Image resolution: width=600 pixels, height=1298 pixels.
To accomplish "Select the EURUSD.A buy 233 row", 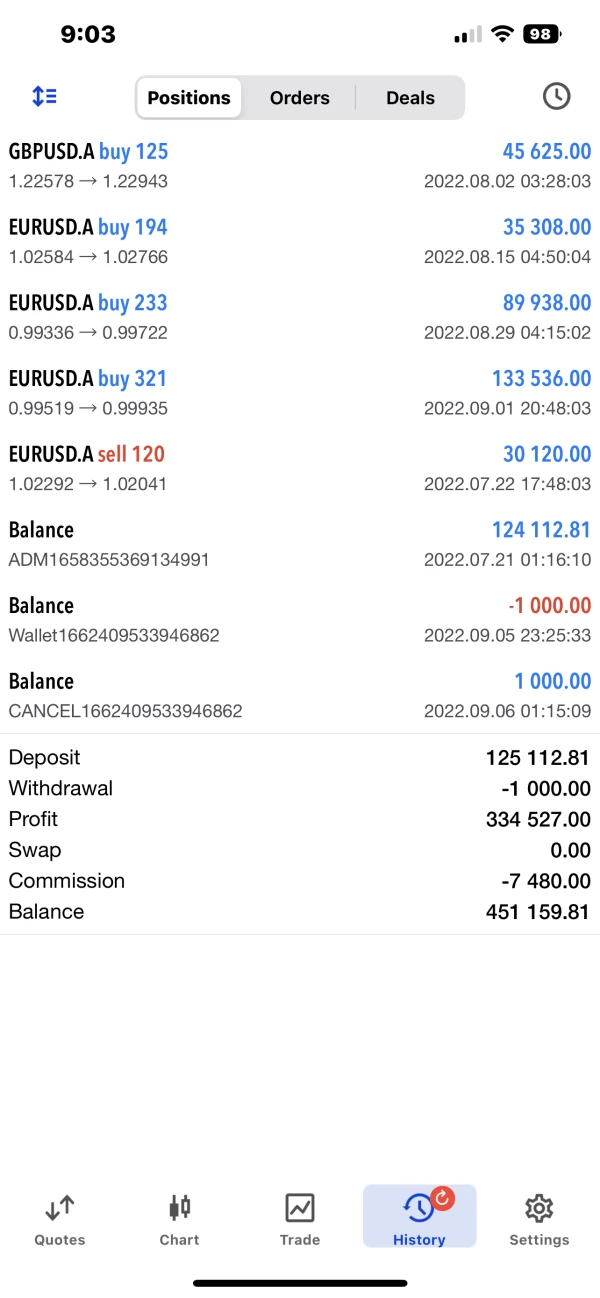I will point(300,317).
